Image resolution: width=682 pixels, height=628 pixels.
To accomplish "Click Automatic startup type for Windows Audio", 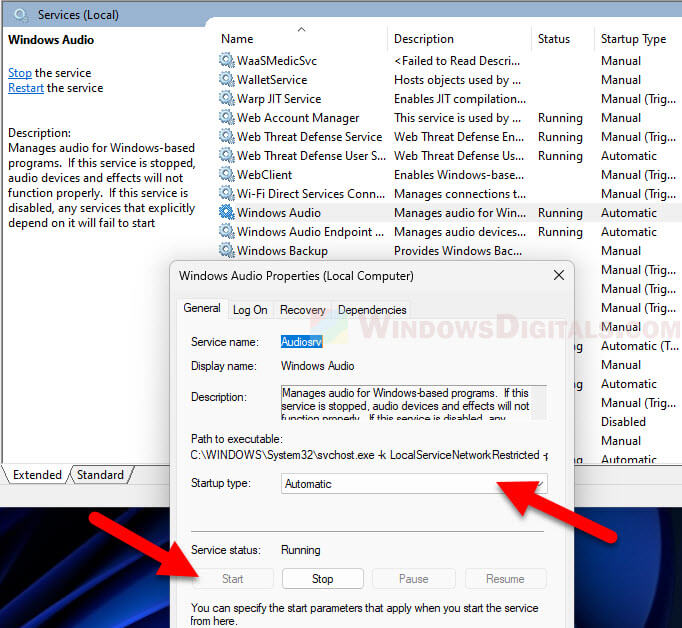I will coord(629,213).
